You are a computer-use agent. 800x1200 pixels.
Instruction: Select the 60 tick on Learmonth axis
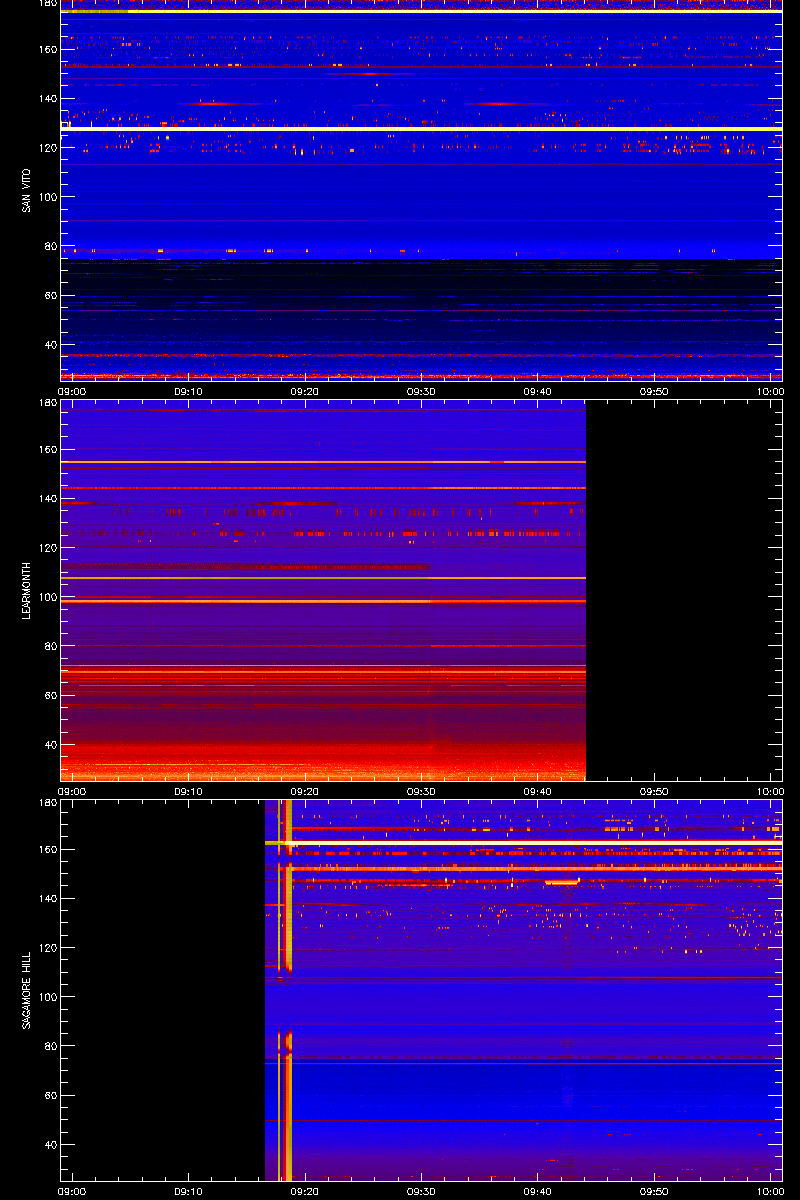50,696
